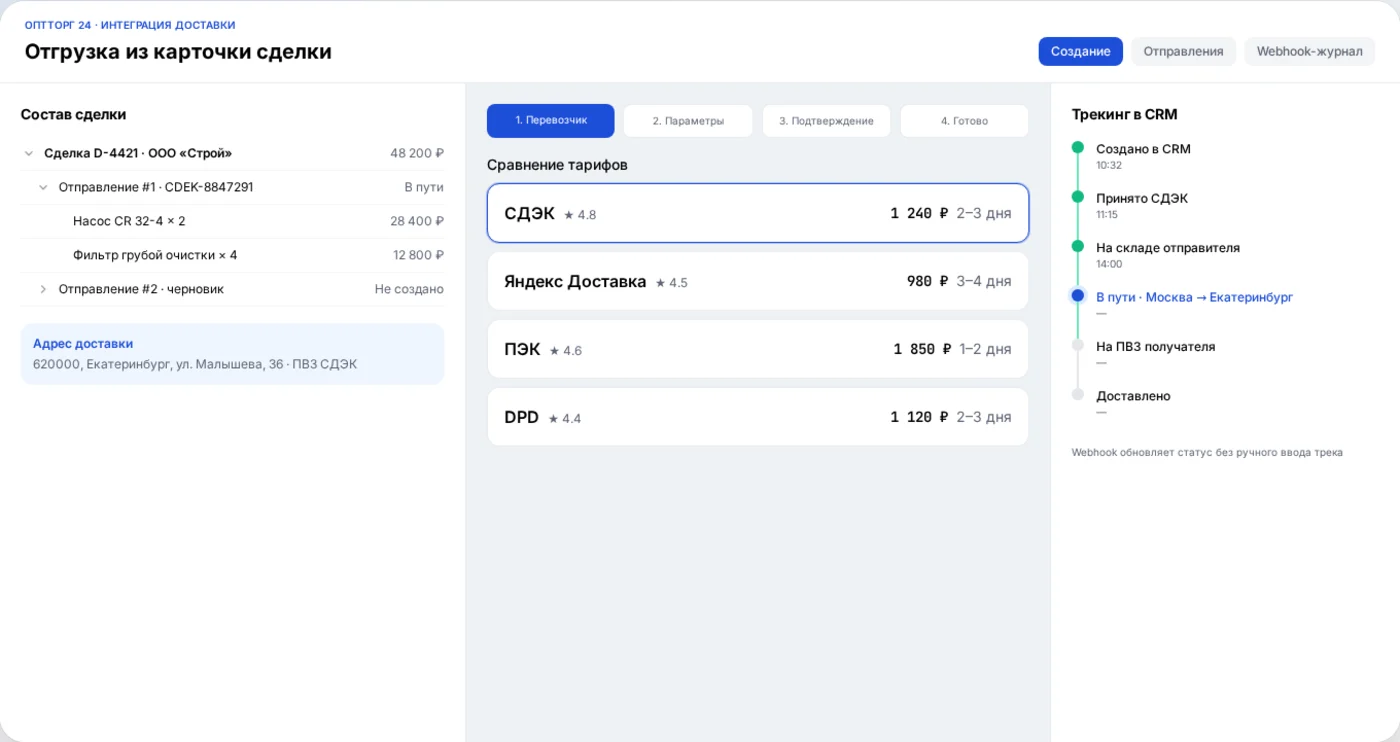Image resolution: width=1400 pixels, height=742 pixels.
Task: Go to step 4. Готово
Action: [964, 121]
